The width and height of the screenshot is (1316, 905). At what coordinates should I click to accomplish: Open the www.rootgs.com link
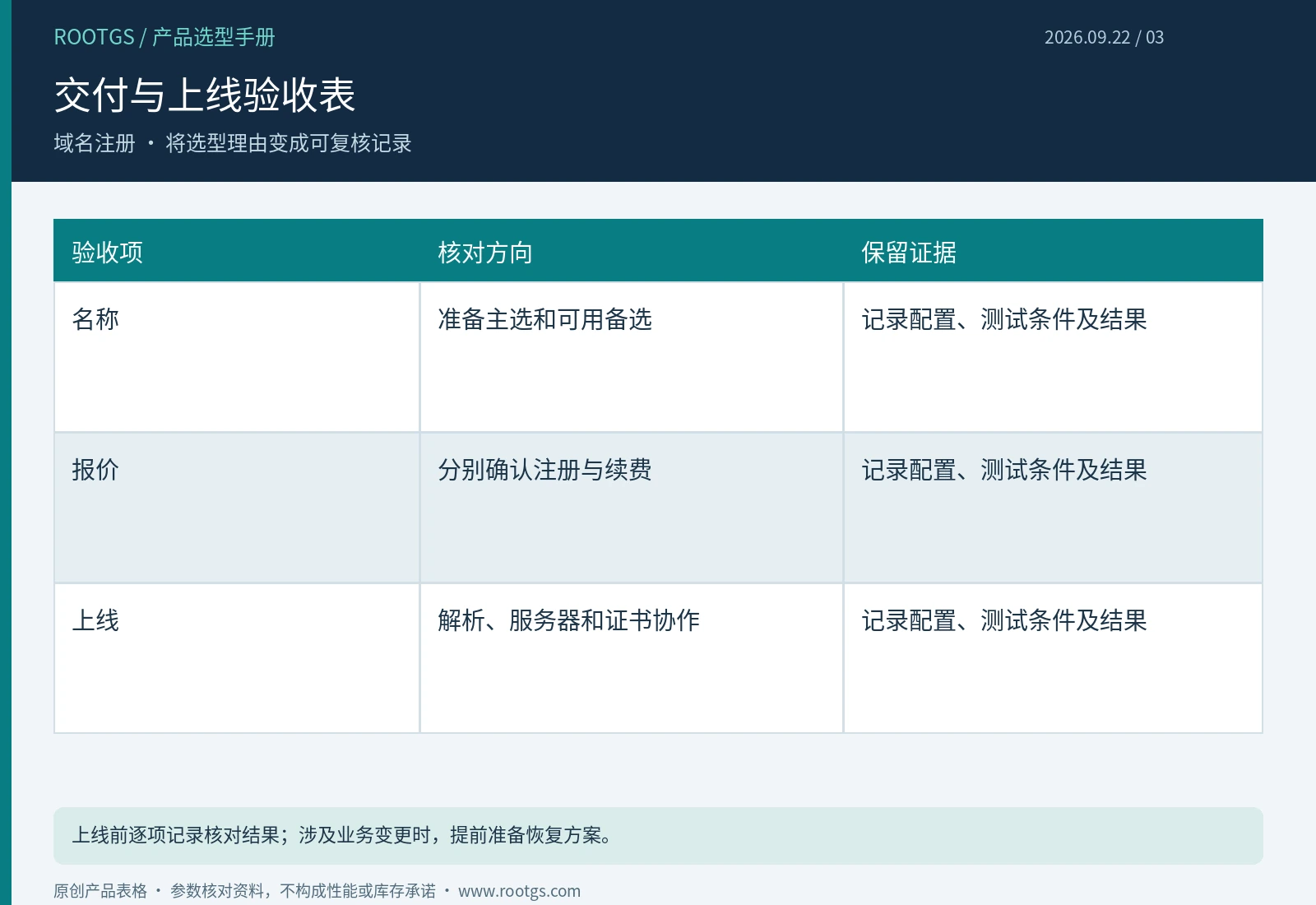click(x=519, y=891)
